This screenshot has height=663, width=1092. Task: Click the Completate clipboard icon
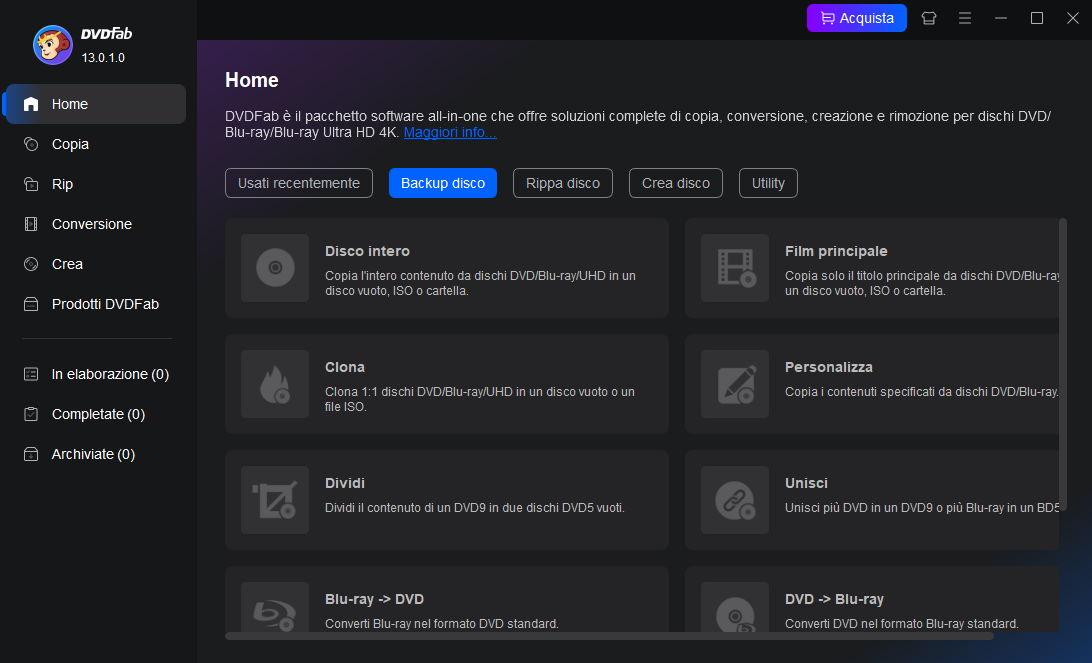point(31,414)
